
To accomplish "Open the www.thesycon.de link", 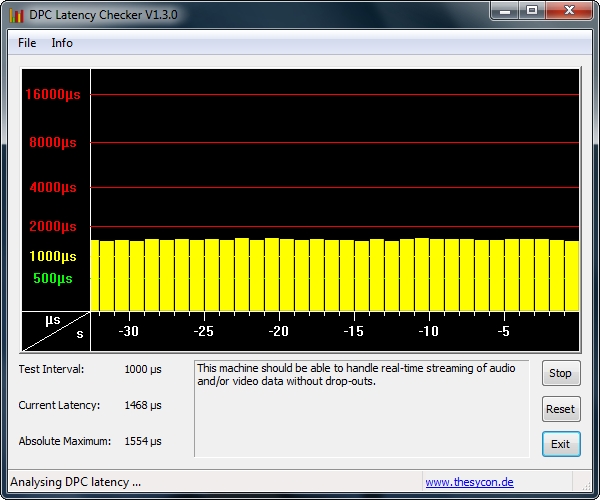I will [x=470, y=482].
